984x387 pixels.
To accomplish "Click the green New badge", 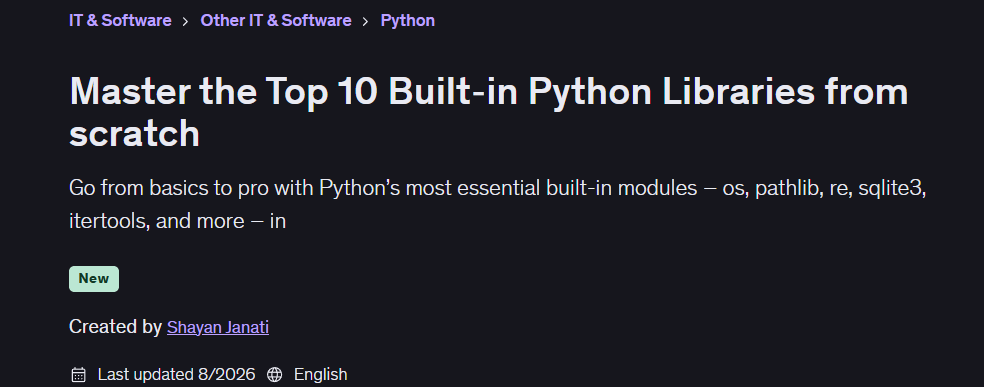I will pyautogui.click(x=94, y=278).
